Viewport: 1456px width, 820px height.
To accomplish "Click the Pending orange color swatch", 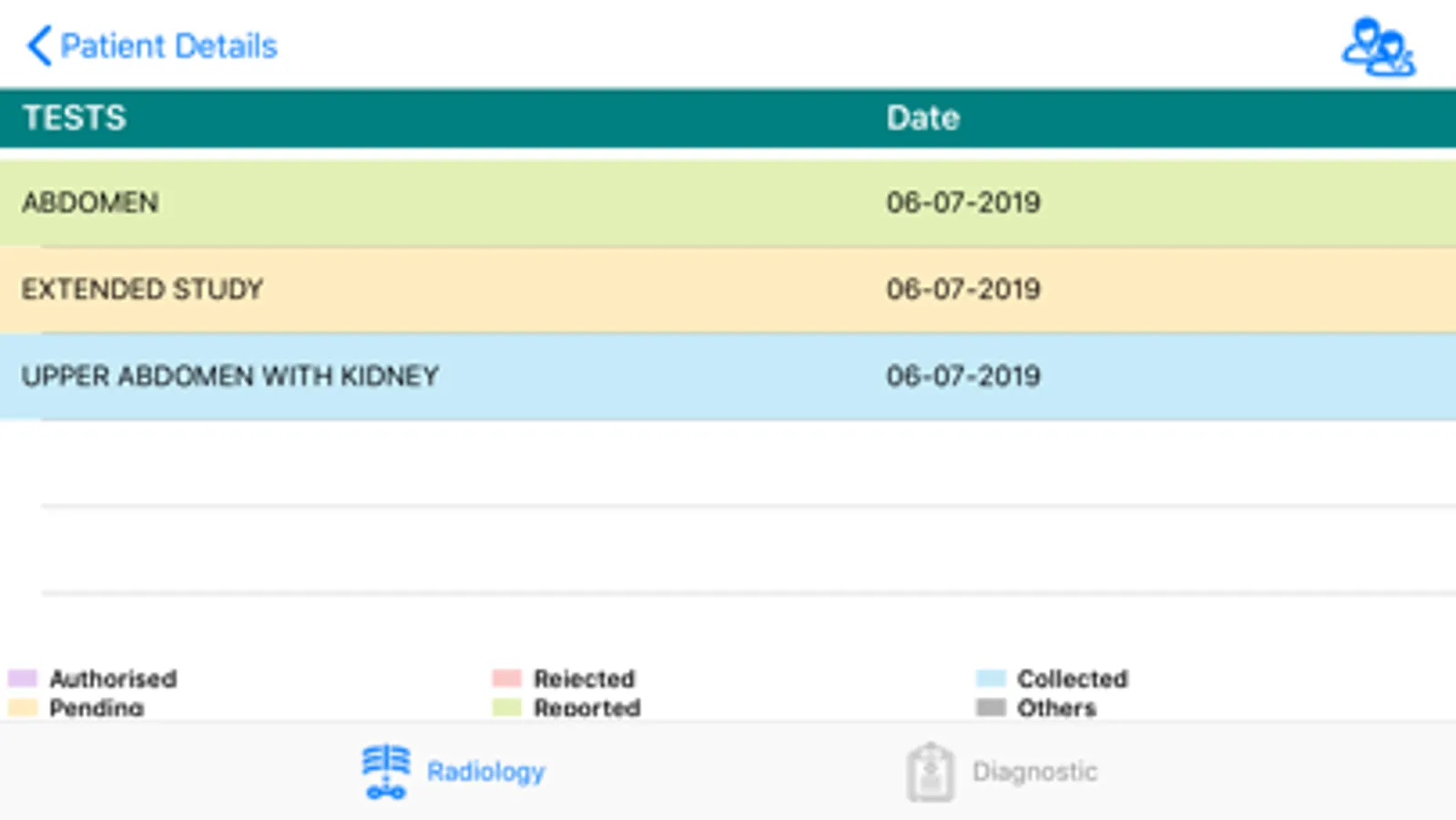I will tap(22, 707).
